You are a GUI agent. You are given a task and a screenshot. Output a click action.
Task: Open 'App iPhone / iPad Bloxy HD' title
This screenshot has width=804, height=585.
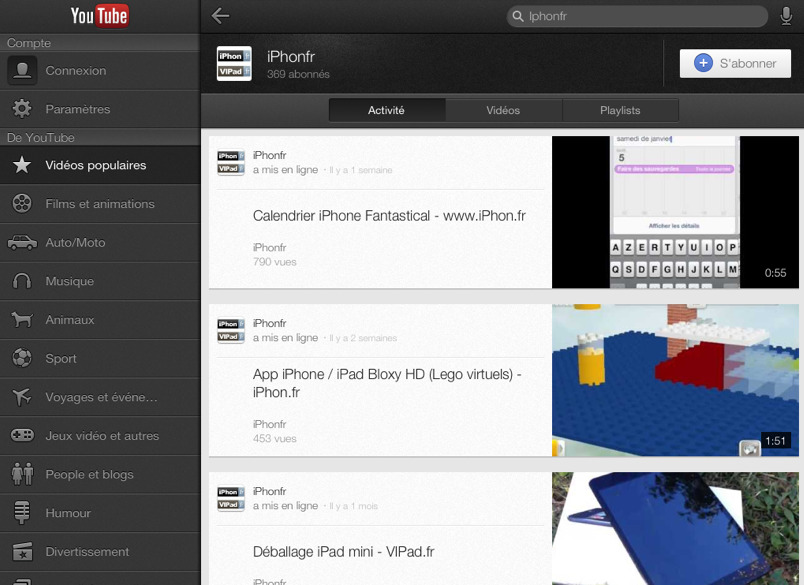[x=387, y=383]
